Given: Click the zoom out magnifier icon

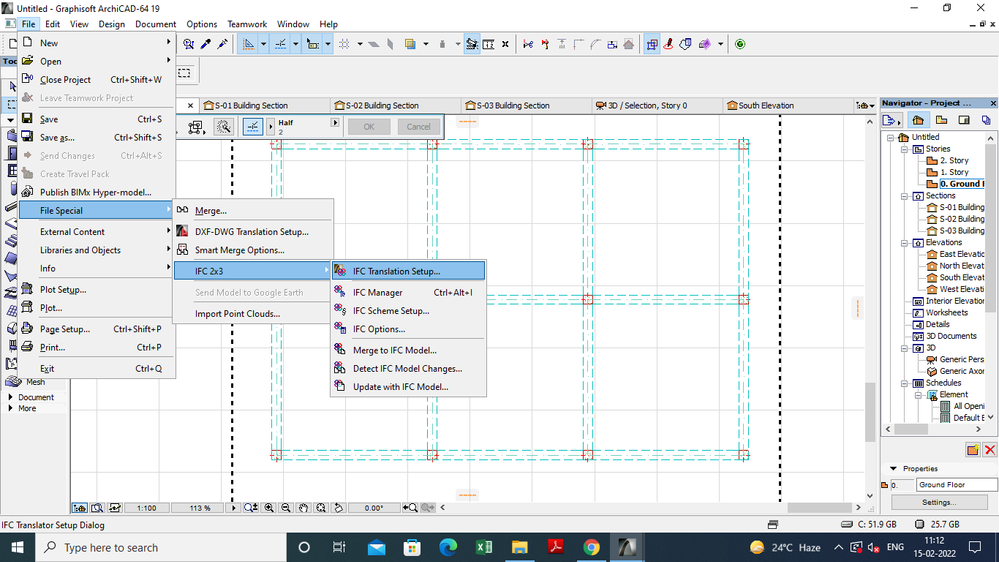Looking at the screenshot, I should pyautogui.click(x=286, y=508).
